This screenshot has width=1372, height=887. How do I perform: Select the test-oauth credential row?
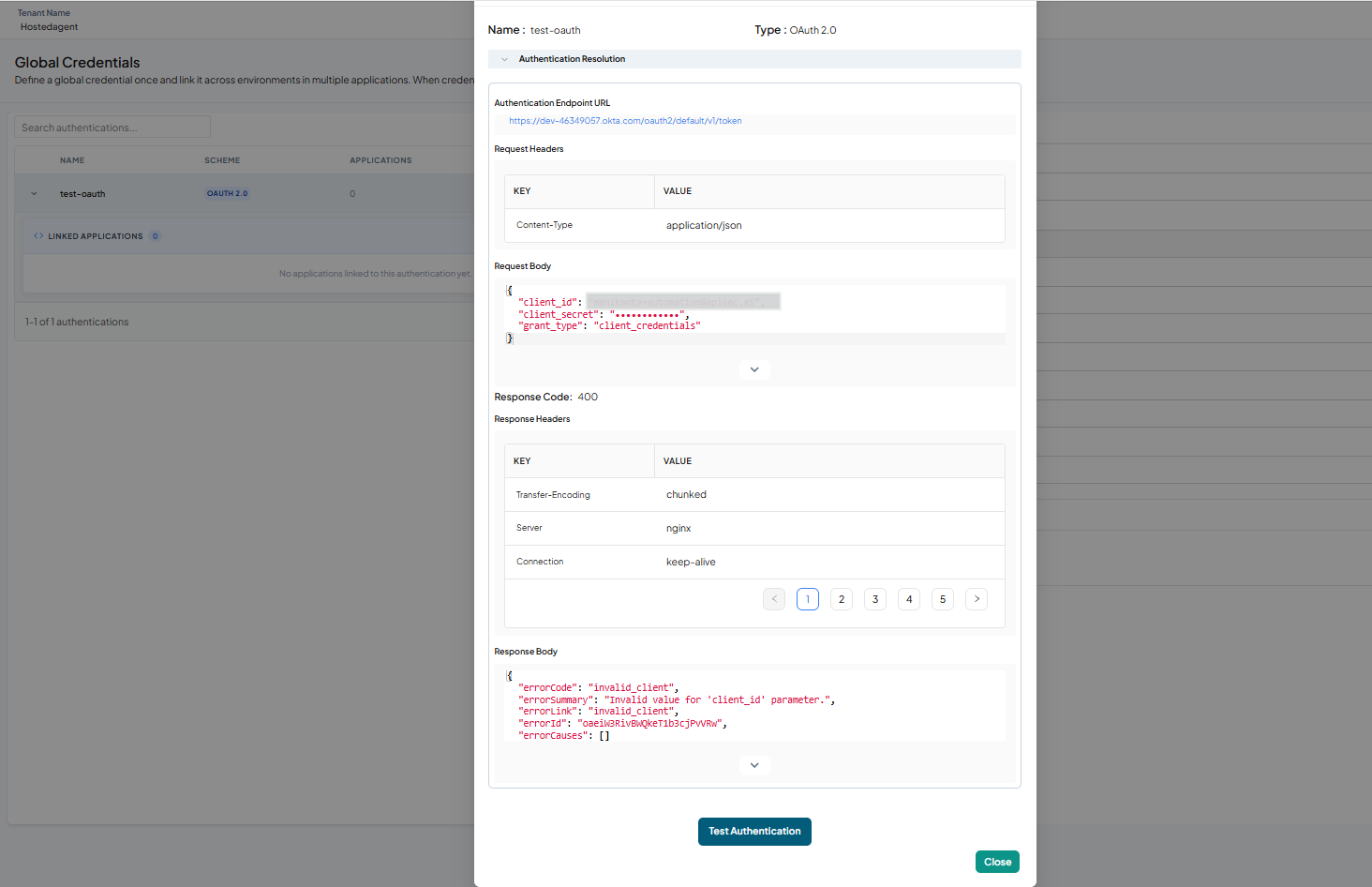click(244, 194)
